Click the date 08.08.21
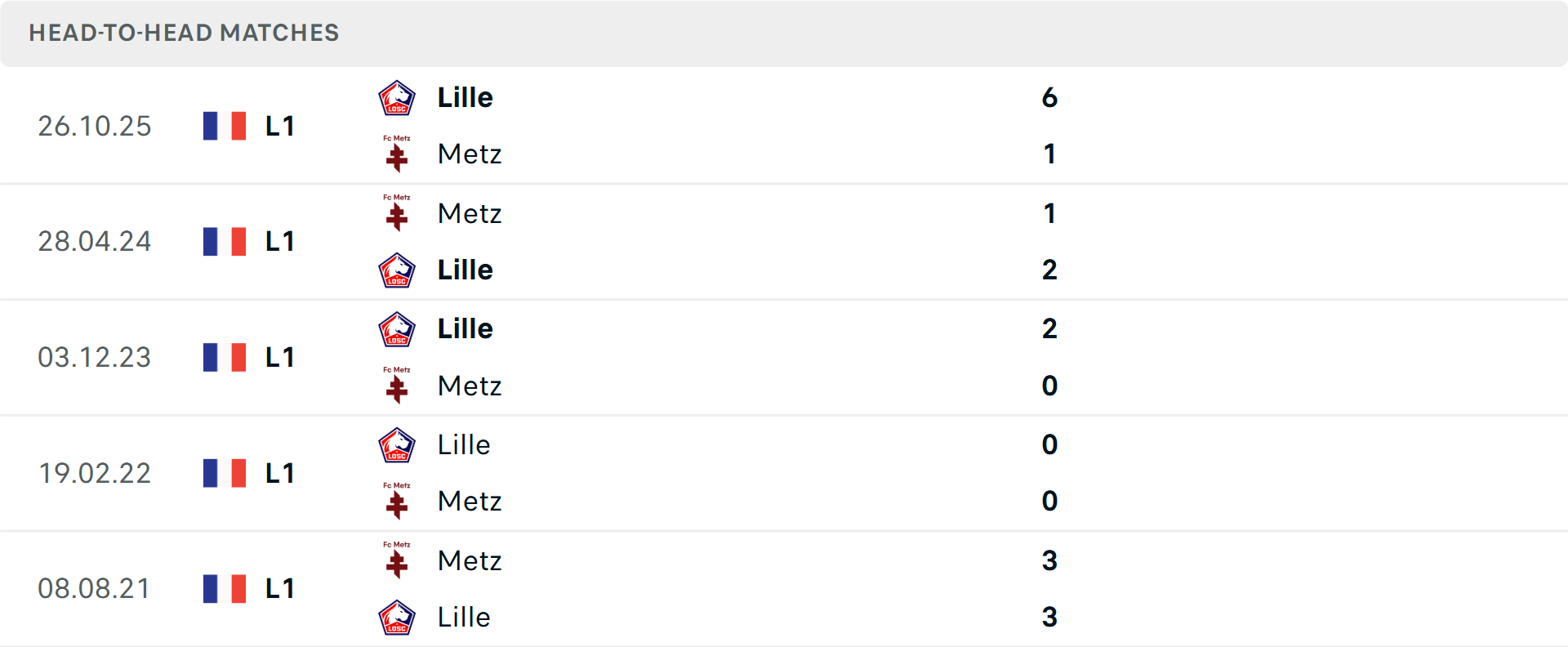The height and width of the screenshot is (647, 1568). pos(95,587)
